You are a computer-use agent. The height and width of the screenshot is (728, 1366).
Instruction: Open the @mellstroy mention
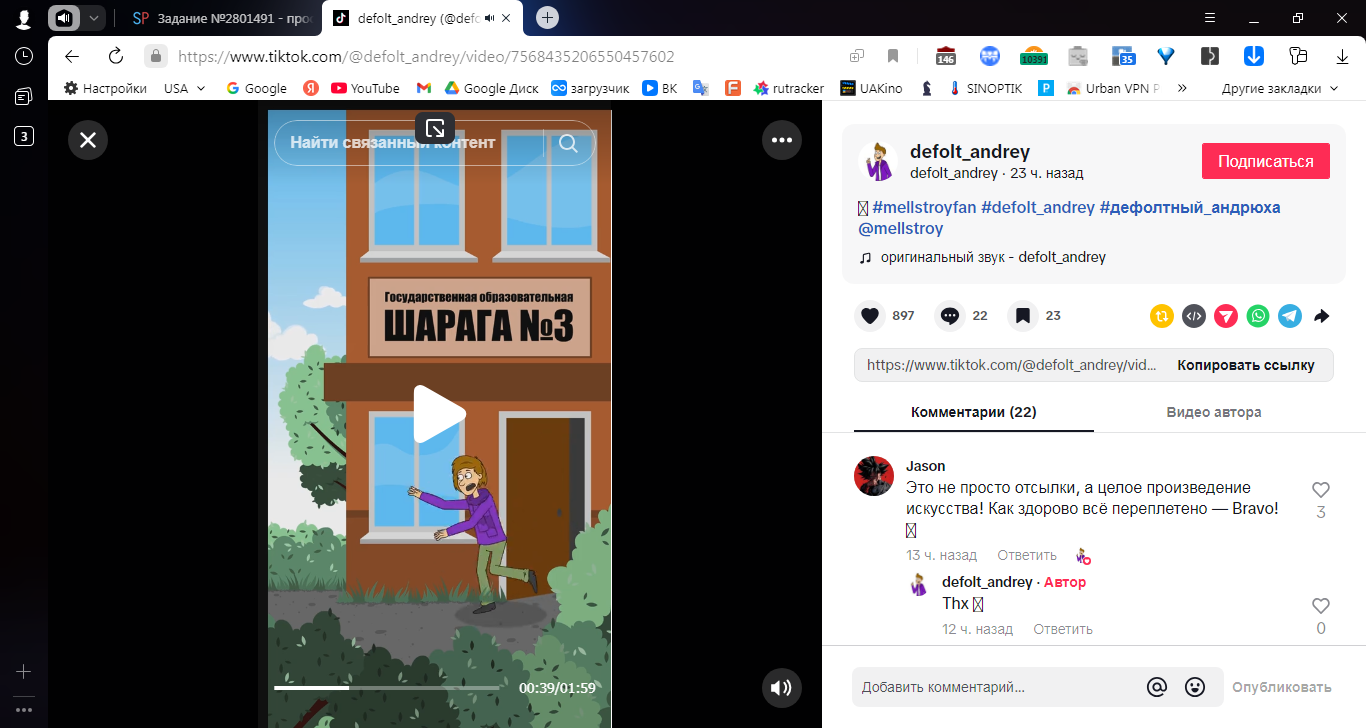[901, 228]
